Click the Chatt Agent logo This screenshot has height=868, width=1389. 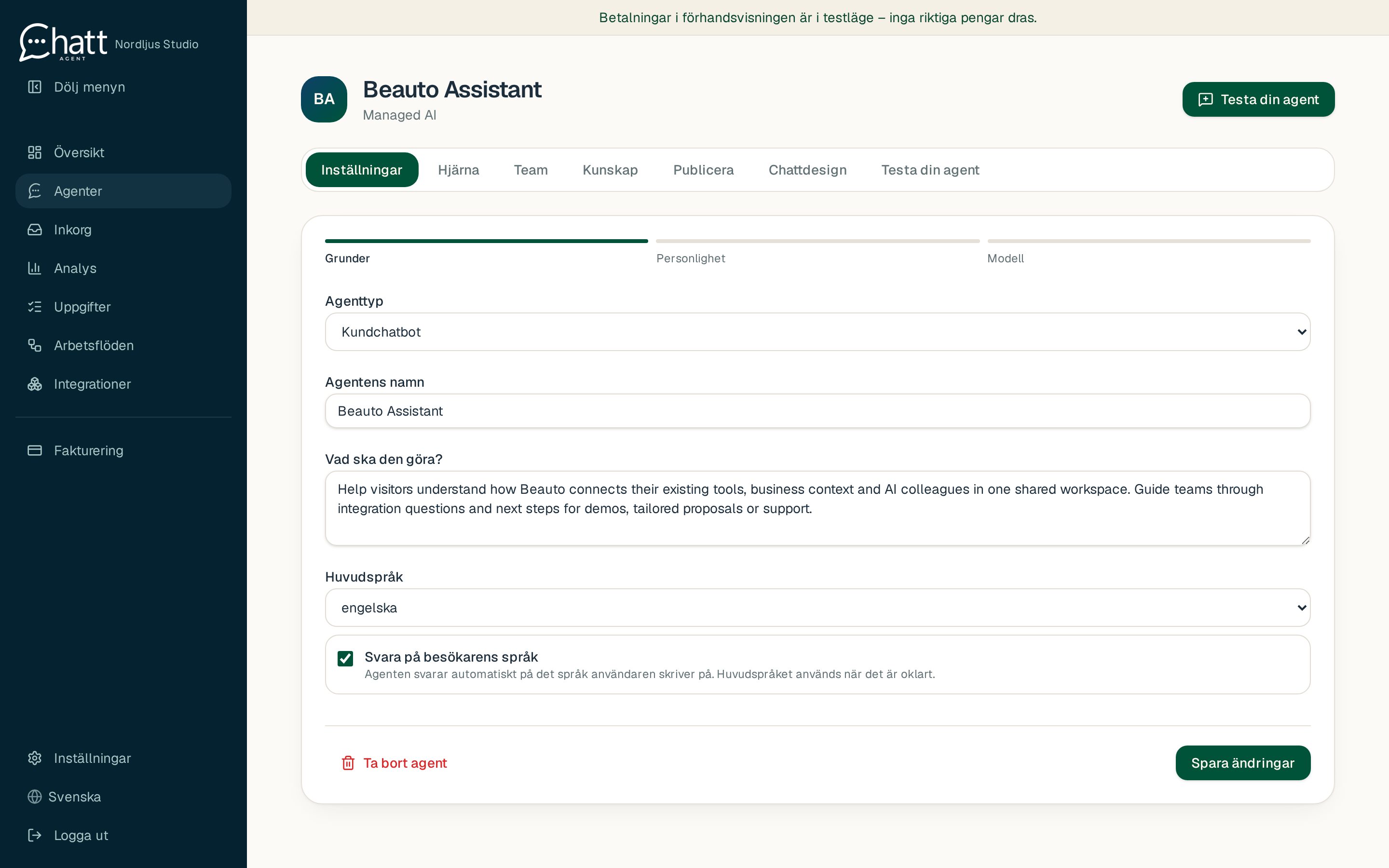63,42
